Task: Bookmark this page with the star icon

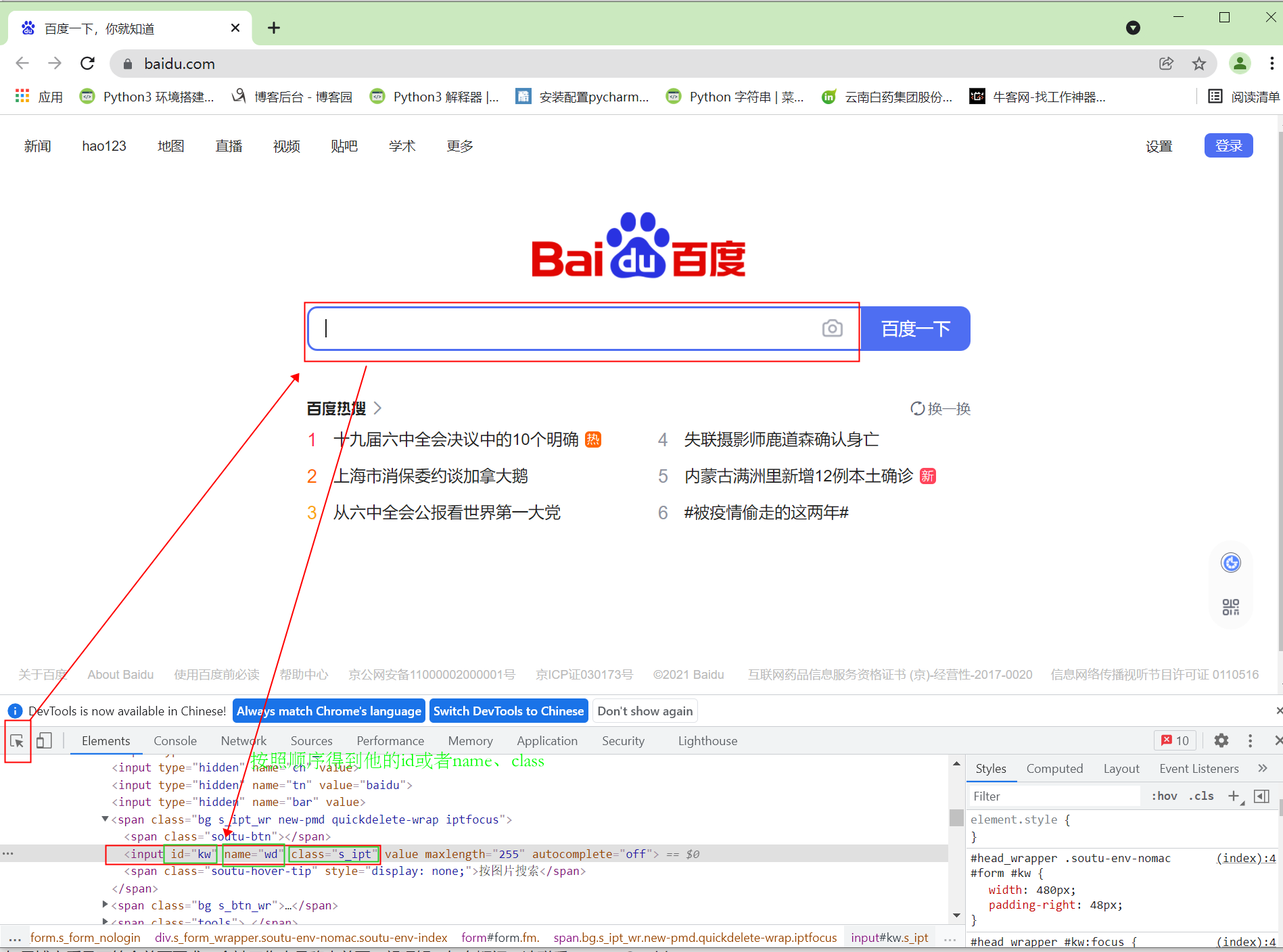Action: [1199, 64]
